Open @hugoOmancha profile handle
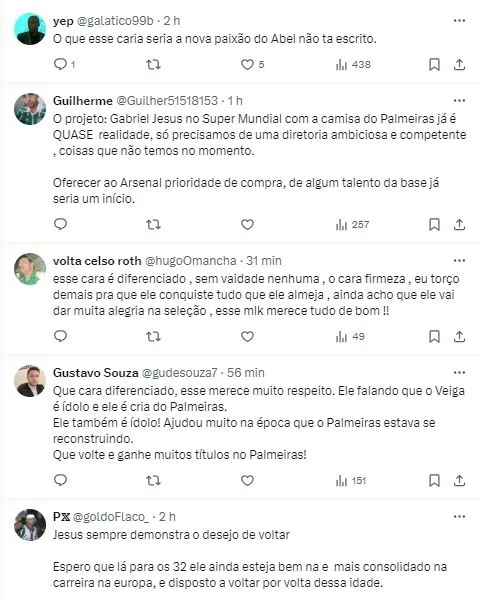 point(190,261)
